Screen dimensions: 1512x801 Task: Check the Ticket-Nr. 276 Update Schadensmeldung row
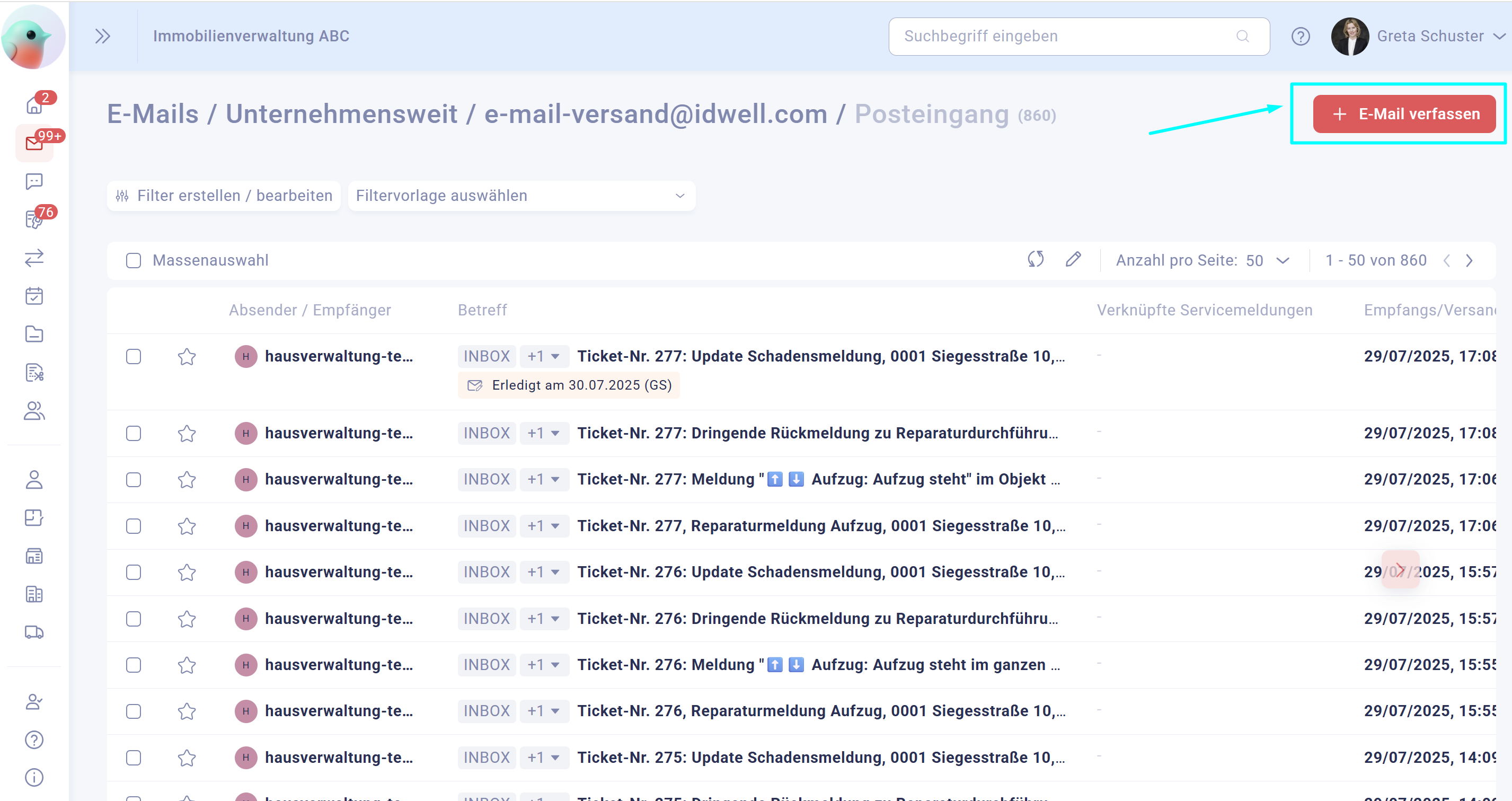[133, 573]
